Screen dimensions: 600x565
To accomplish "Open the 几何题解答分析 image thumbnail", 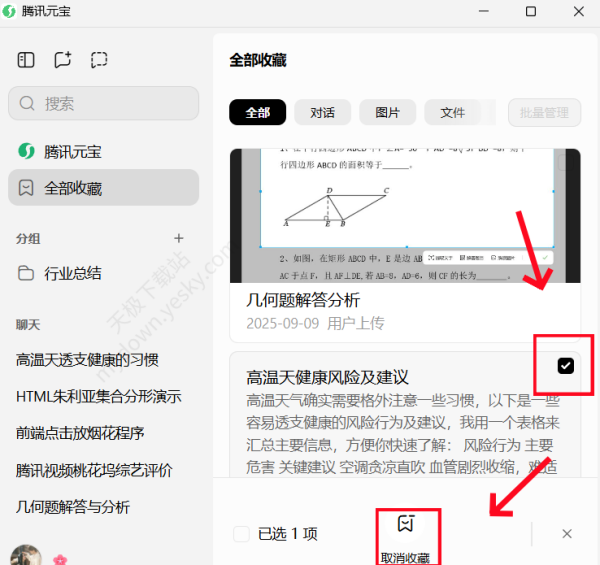I will pyautogui.click(x=405, y=215).
